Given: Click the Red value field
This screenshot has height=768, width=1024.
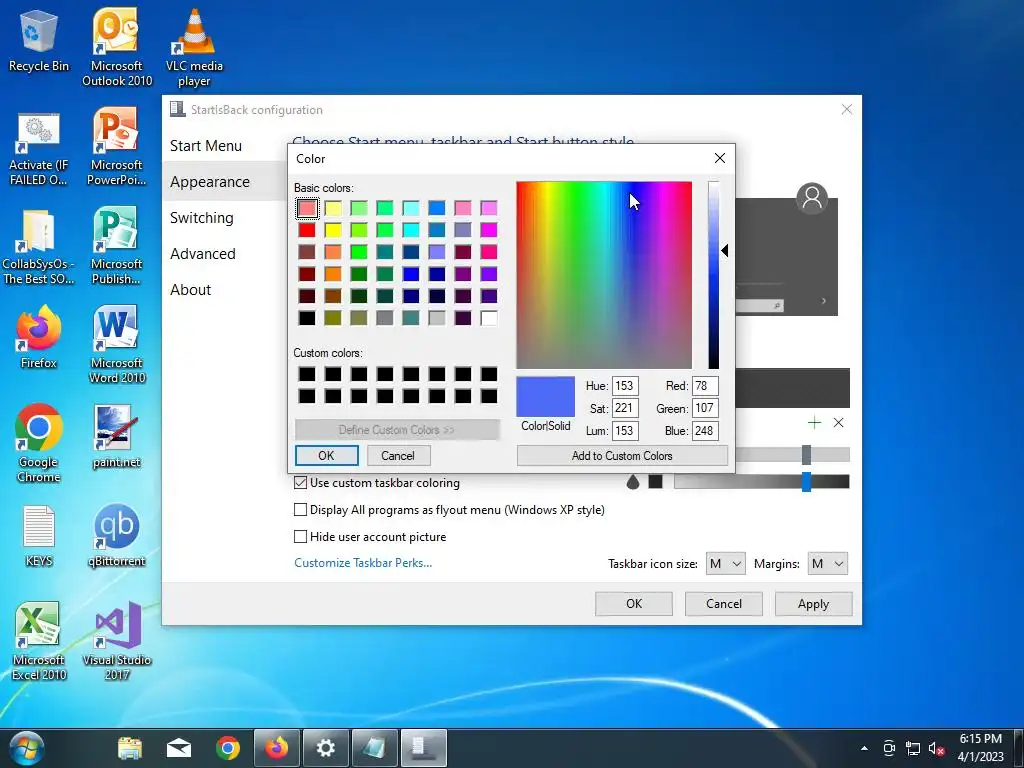Looking at the screenshot, I should click(x=705, y=386).
